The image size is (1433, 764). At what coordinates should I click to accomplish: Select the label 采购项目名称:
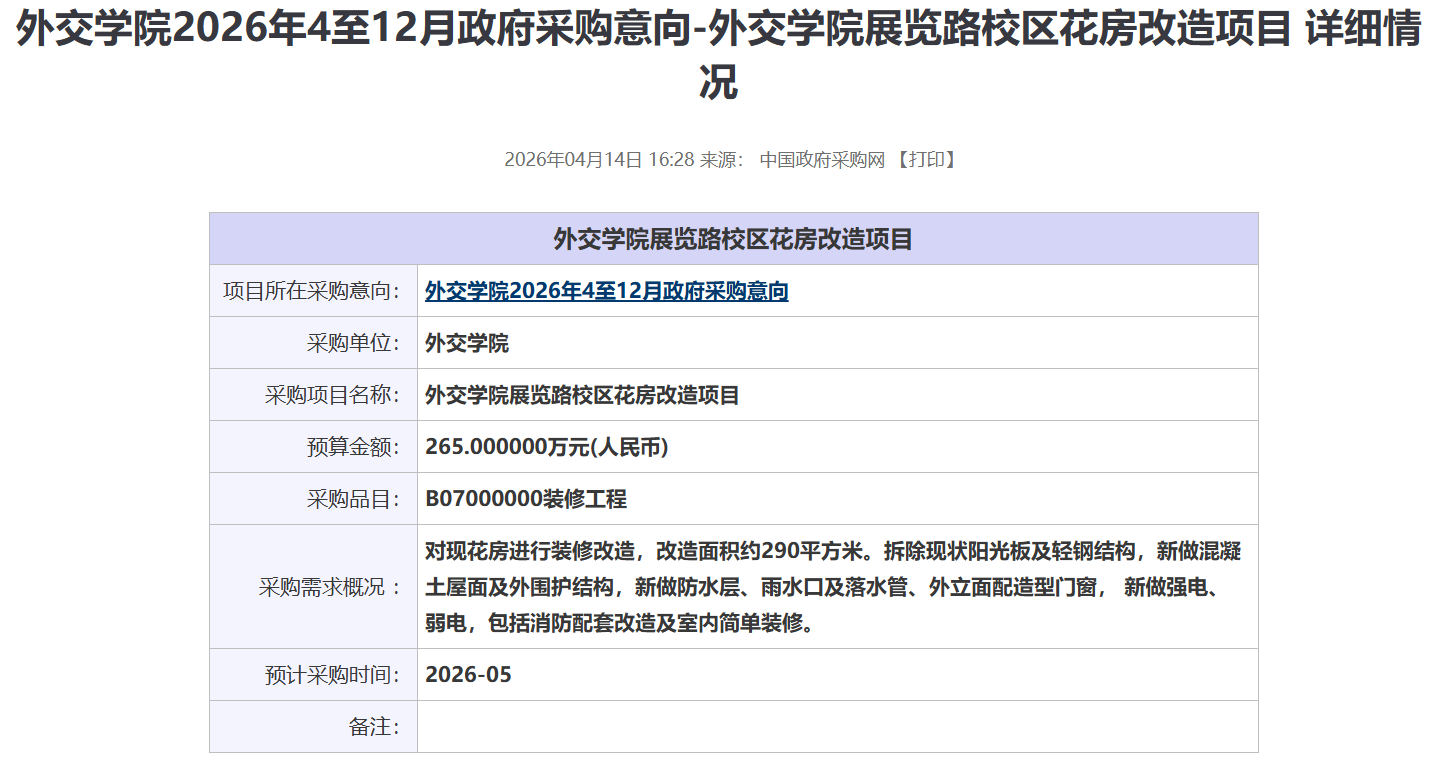333,395
